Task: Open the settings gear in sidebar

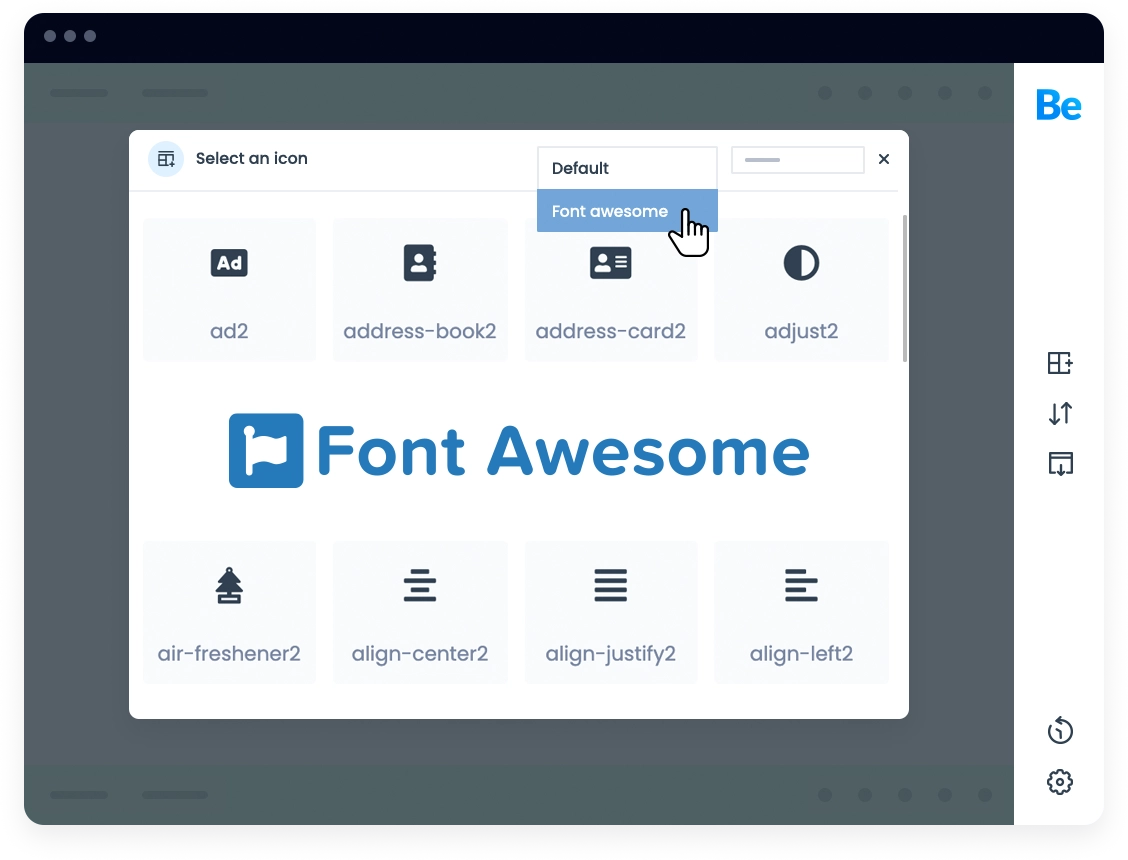Action: pyautogui.click(x=1060, y=781)
